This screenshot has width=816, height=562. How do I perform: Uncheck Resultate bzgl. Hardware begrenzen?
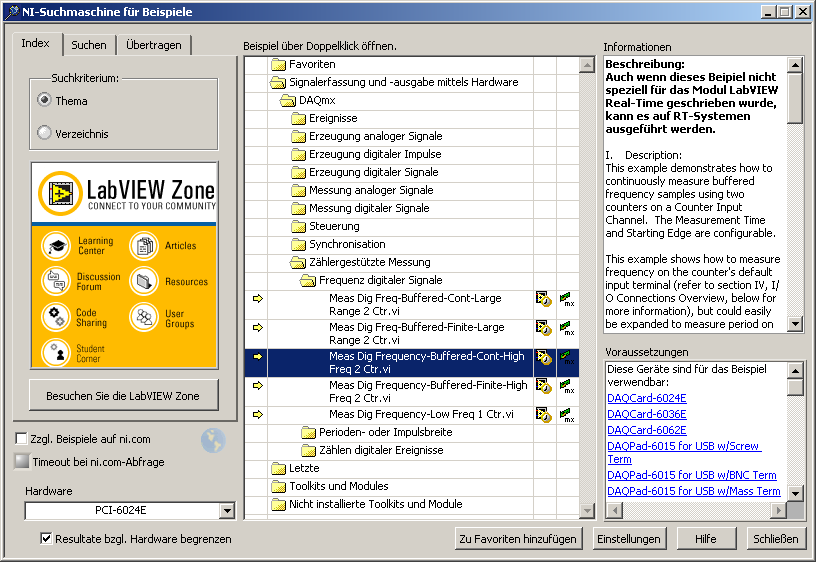coord(46,539)
